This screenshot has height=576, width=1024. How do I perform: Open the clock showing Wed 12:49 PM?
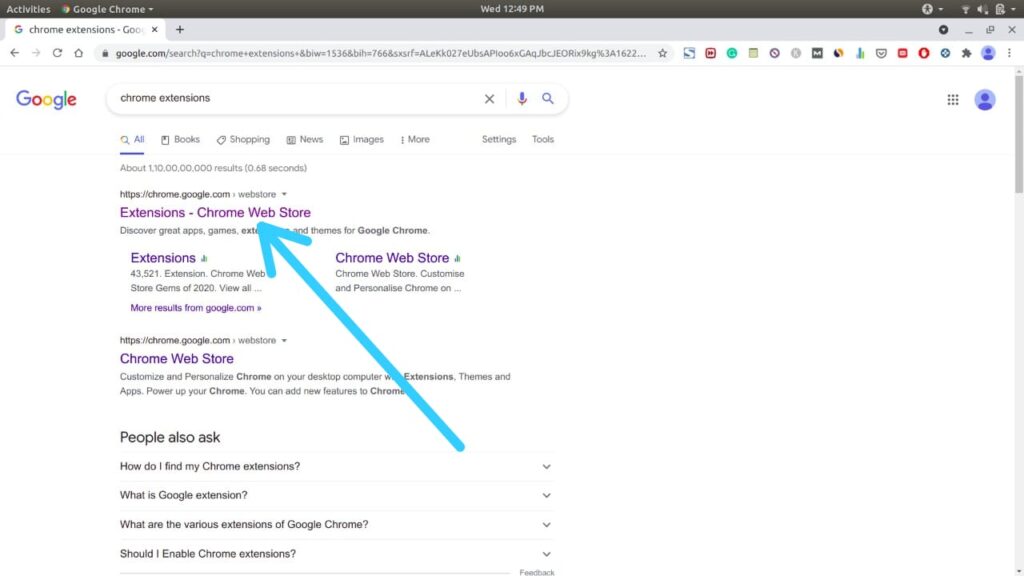pyautogui.click(x=512, y=9)
